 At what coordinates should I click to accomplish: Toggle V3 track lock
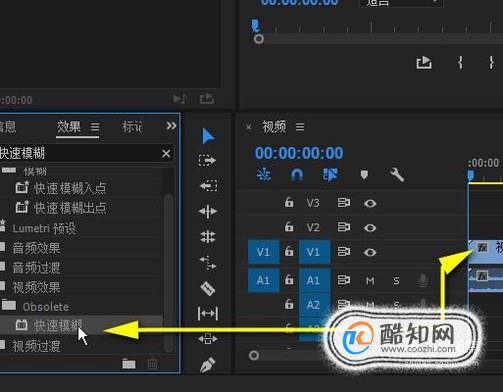[x=289, y=202]
